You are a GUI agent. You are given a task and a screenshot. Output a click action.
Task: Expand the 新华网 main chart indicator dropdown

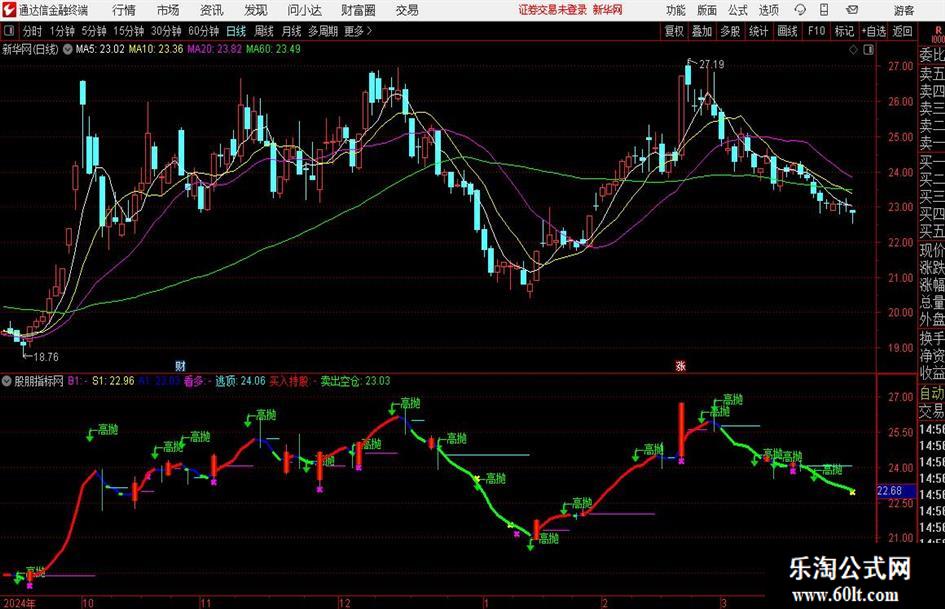point(68,49)
